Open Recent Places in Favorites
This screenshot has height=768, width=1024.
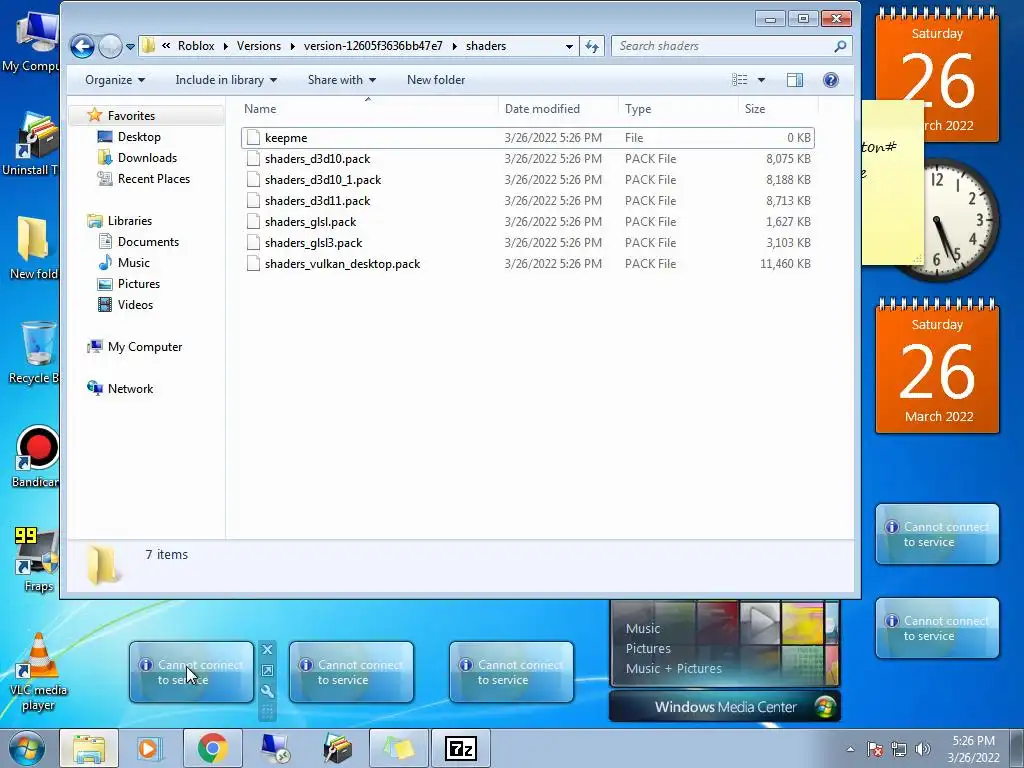[143, 178]
